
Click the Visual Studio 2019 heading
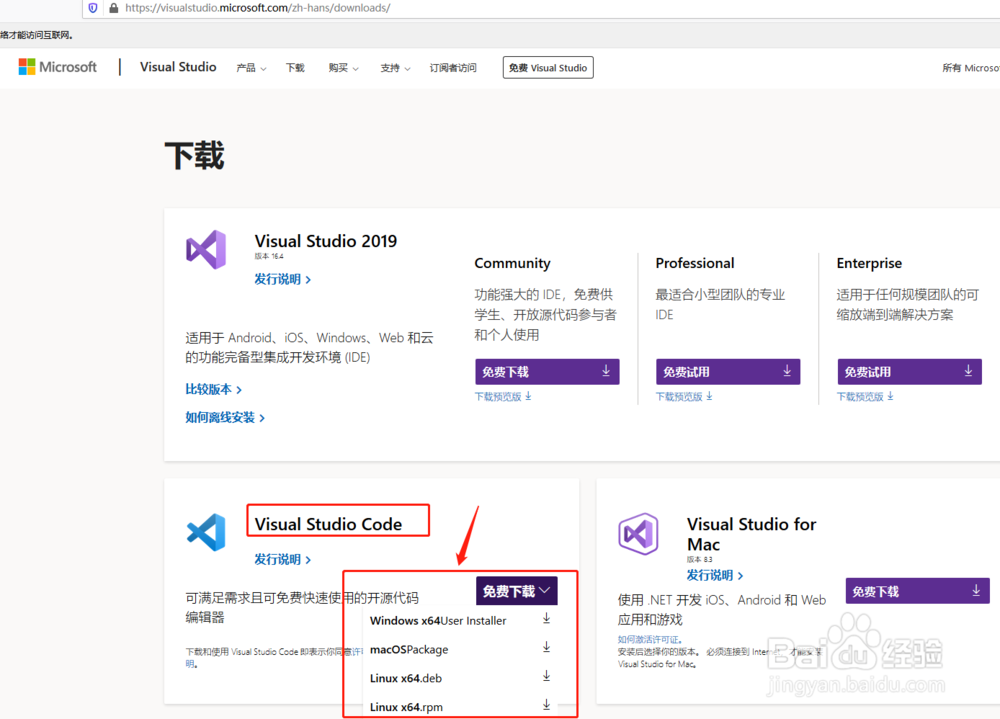326,241
